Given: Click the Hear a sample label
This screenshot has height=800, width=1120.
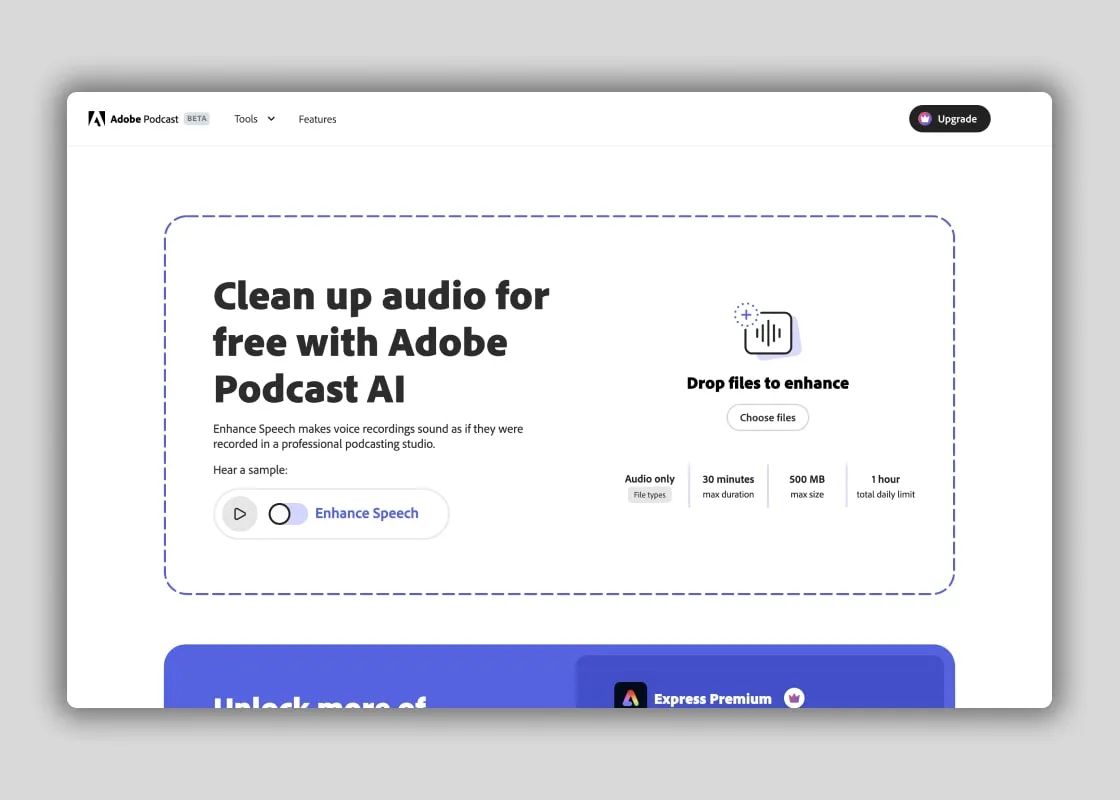Looking at the screenshot, I should click(x=250, y=470).
